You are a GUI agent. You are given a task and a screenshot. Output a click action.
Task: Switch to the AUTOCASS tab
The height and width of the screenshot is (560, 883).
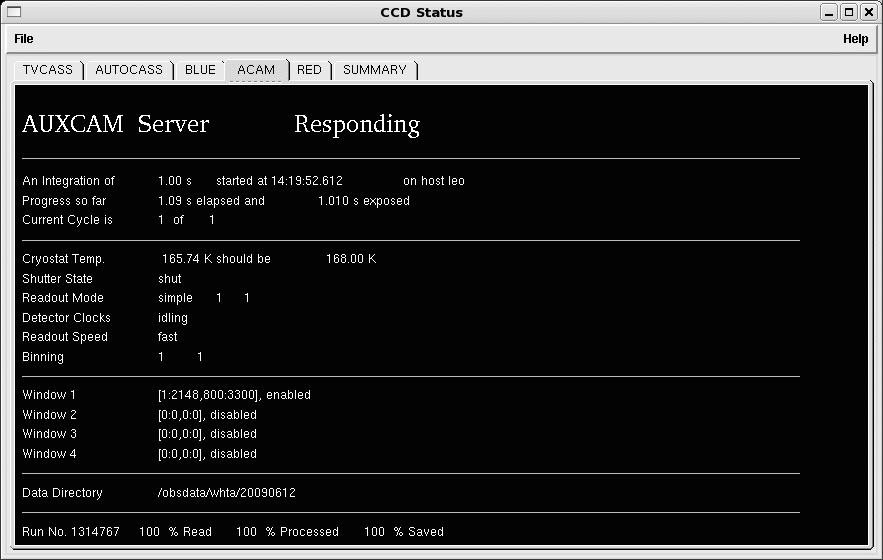coord(129,70)
